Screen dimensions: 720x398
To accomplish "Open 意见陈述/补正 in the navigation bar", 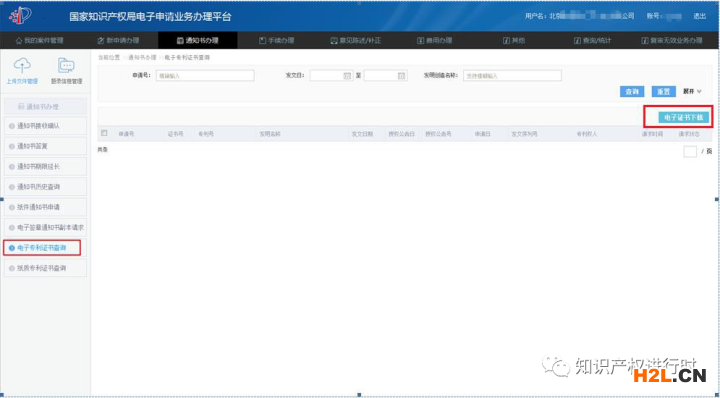I will click(x=356, y=40).
